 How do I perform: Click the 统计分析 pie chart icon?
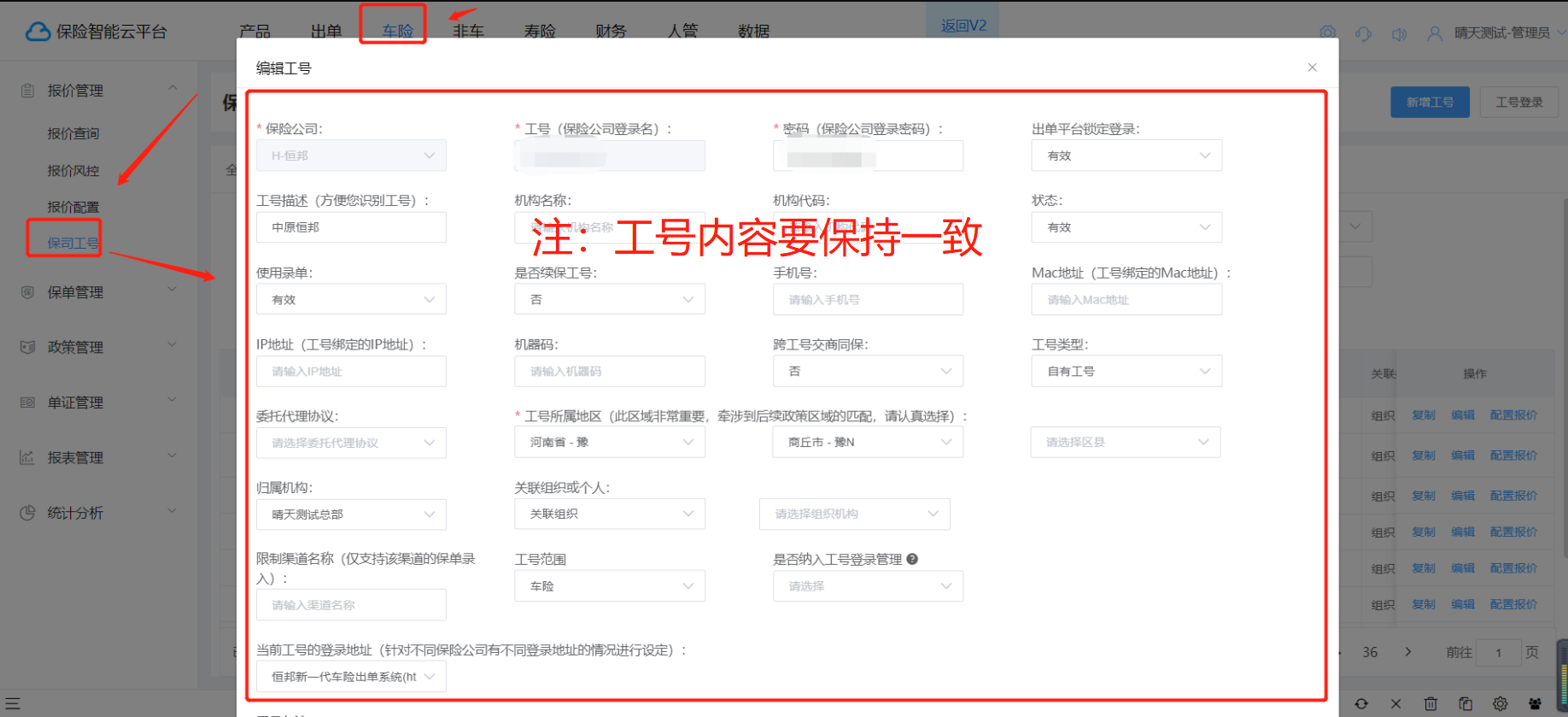pos(27,513)
